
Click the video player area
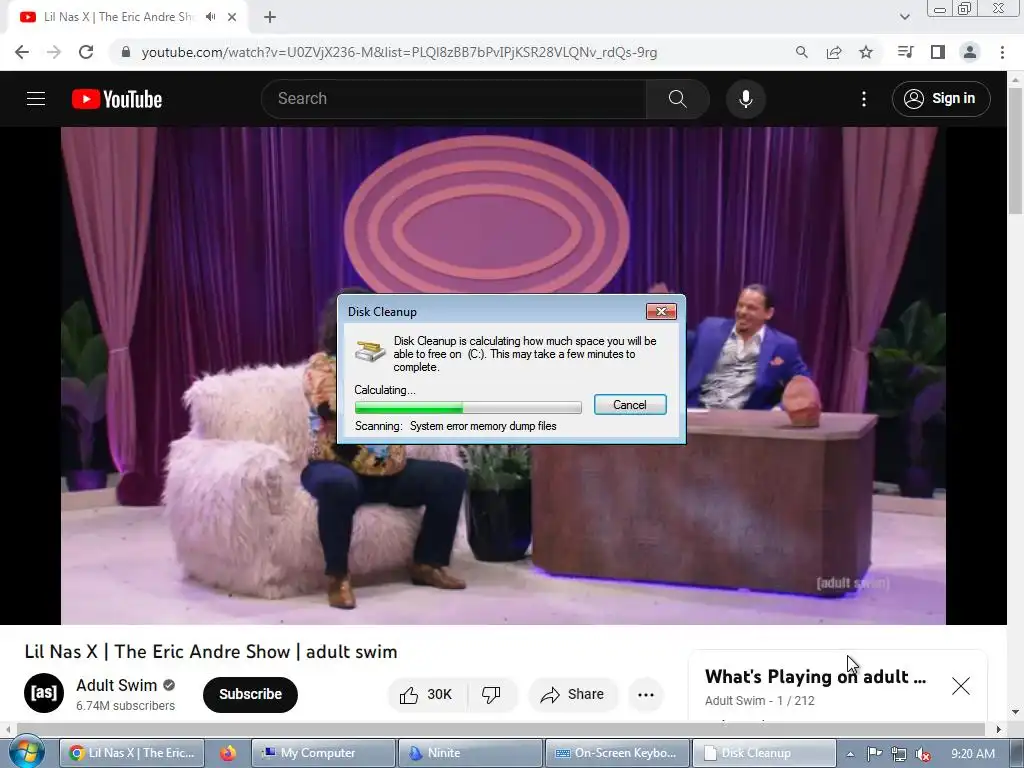point(503,376)
